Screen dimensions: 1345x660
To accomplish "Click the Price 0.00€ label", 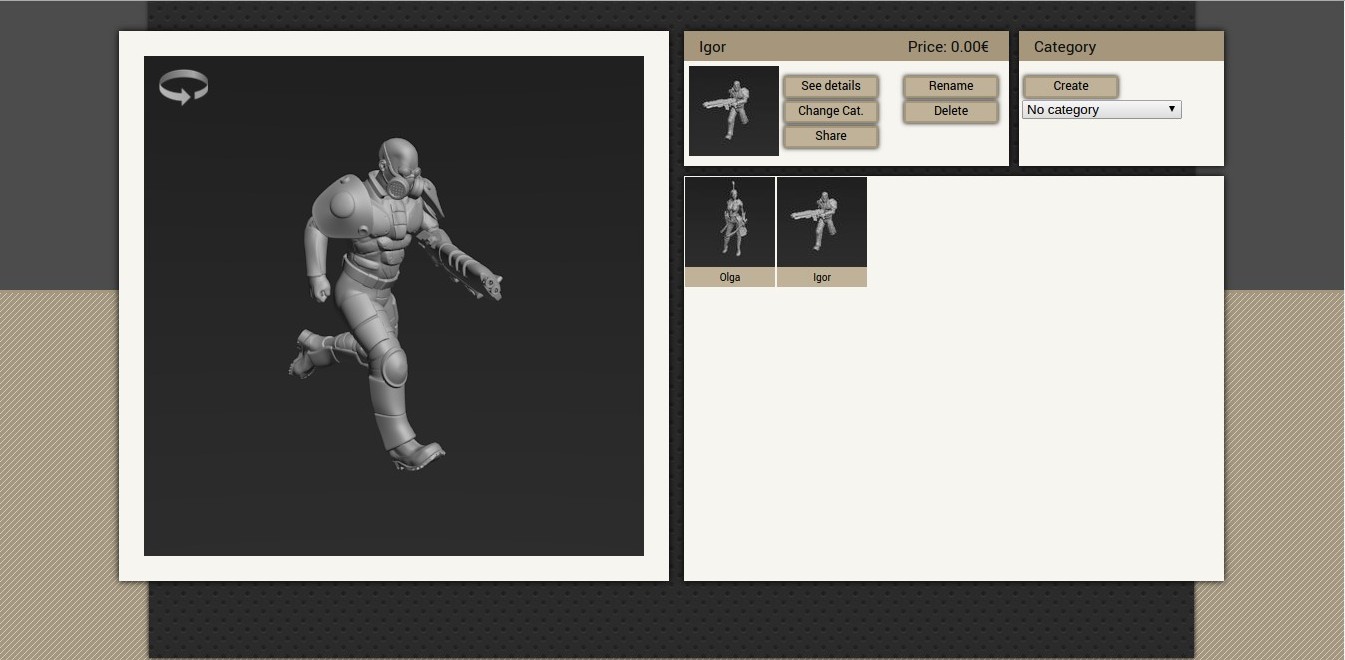I will pos(947,46).
